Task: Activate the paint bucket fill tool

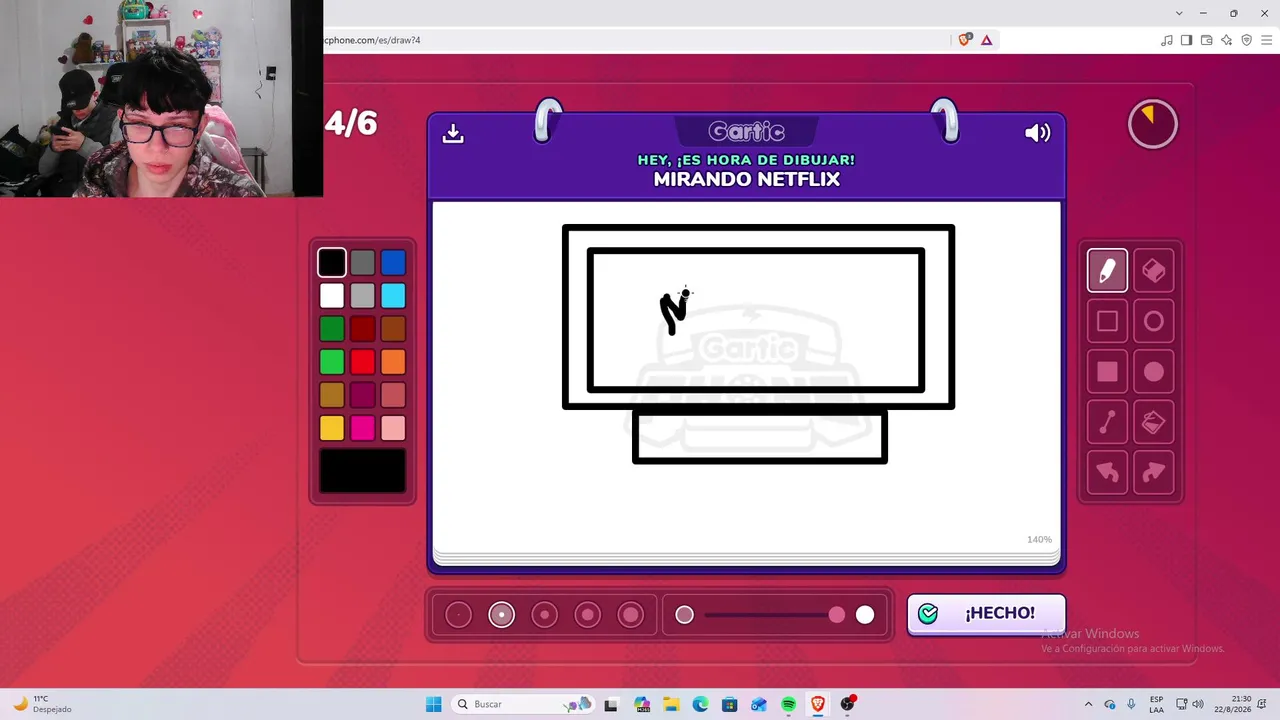Action: coord(1153,423)
